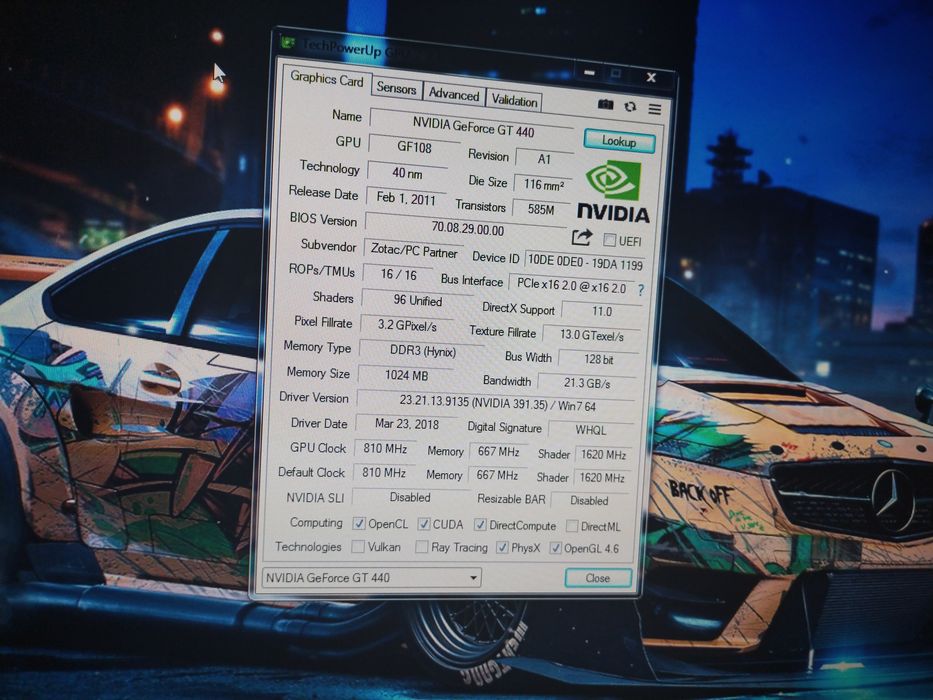Screen dimensions: 933x700
Task: Click the Subvendor value Zotac/PC Partner
Action: (414, 251)
